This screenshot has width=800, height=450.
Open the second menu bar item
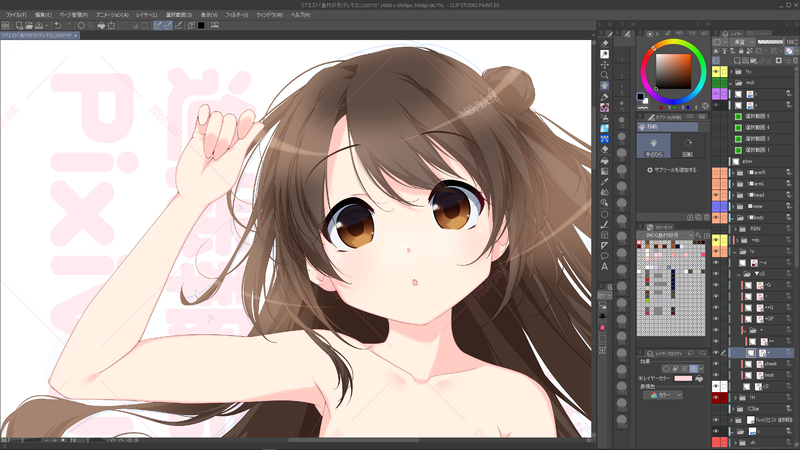coord(43,15)
